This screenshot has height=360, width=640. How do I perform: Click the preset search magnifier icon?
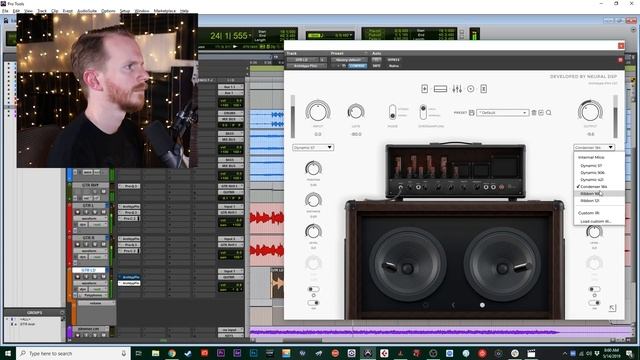pyautogui.click(x=549, y=113)
